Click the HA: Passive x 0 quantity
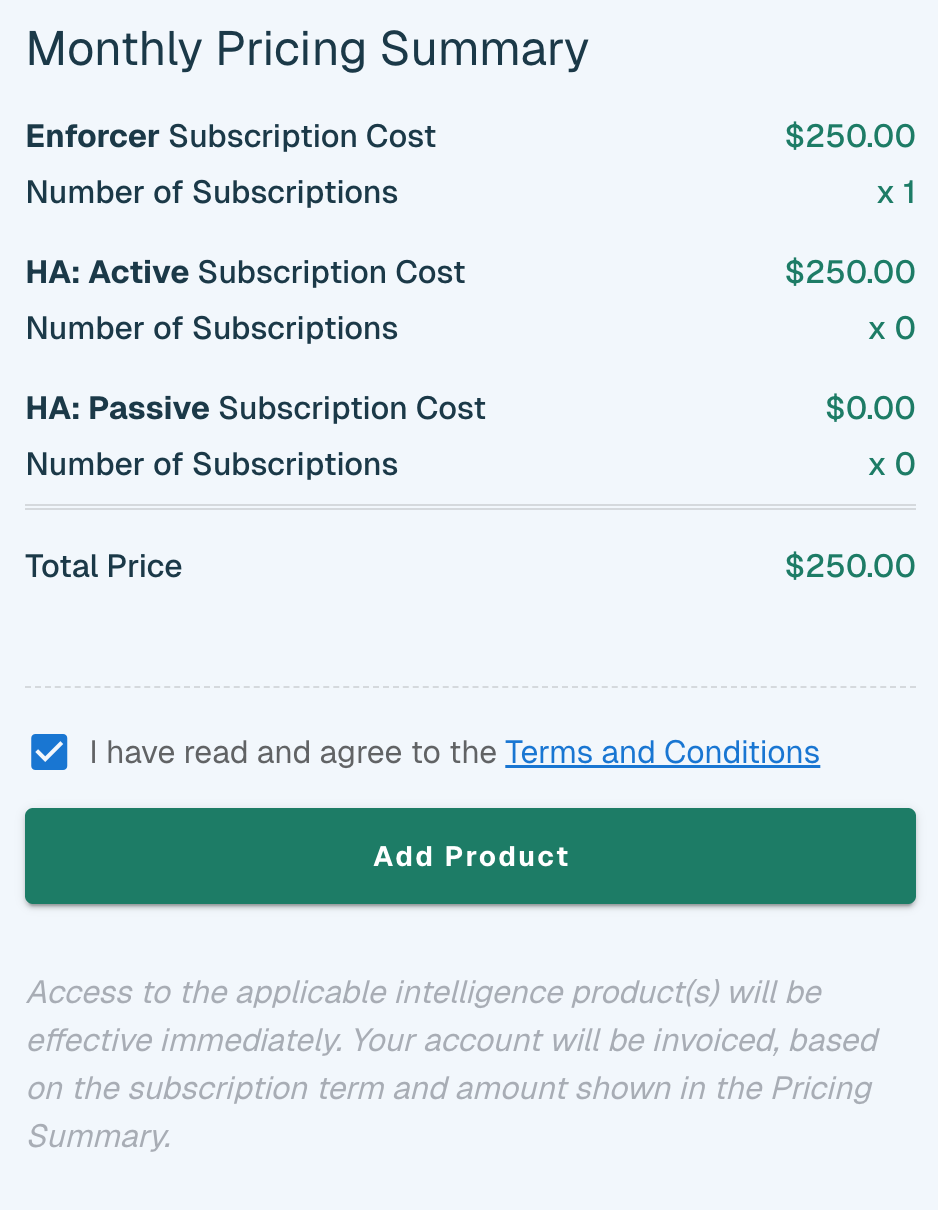The height and width of the screenshot is (1210, 938). click(x=892, y=464)
